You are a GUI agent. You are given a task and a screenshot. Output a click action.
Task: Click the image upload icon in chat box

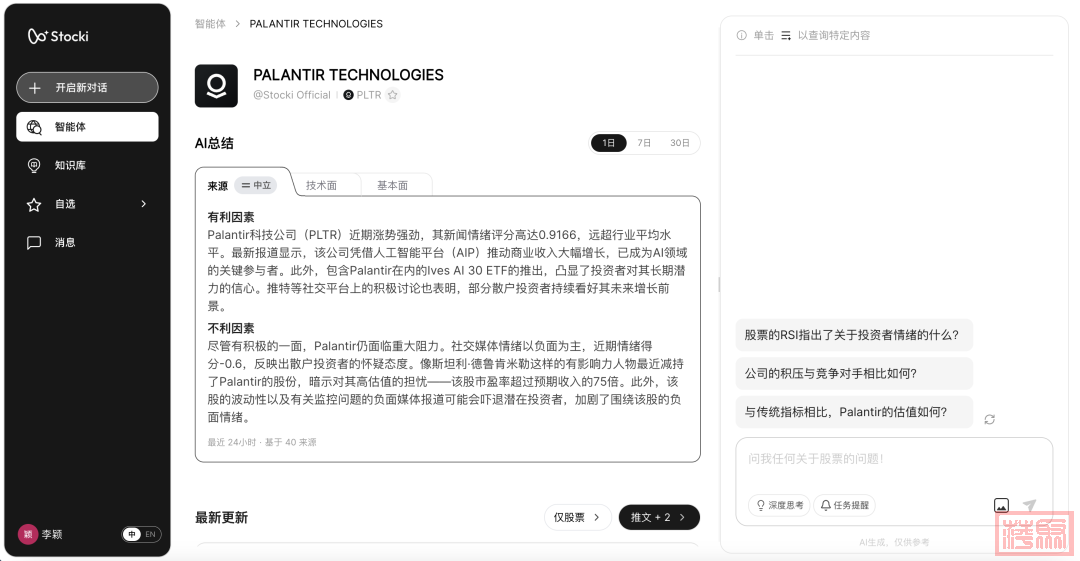coord(1001,505)
